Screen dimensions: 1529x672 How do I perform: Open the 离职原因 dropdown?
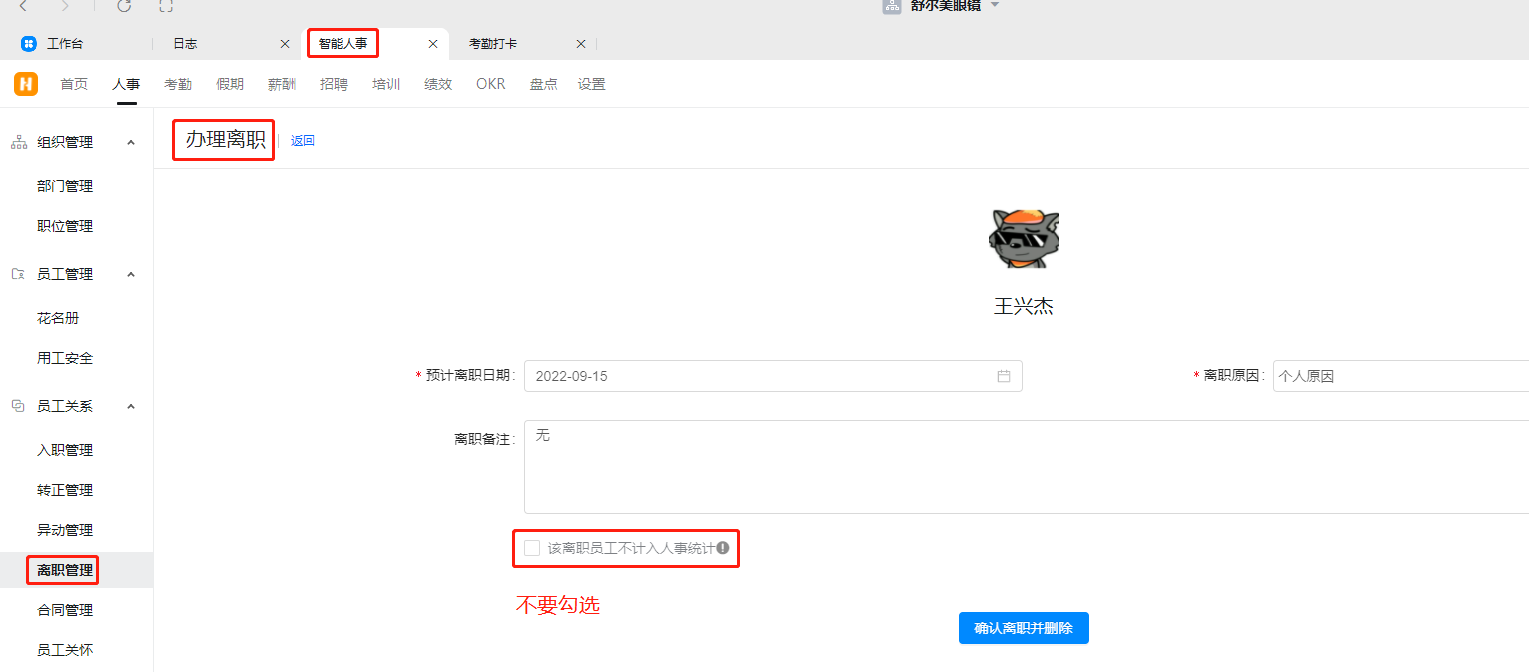coord(1400,376)
